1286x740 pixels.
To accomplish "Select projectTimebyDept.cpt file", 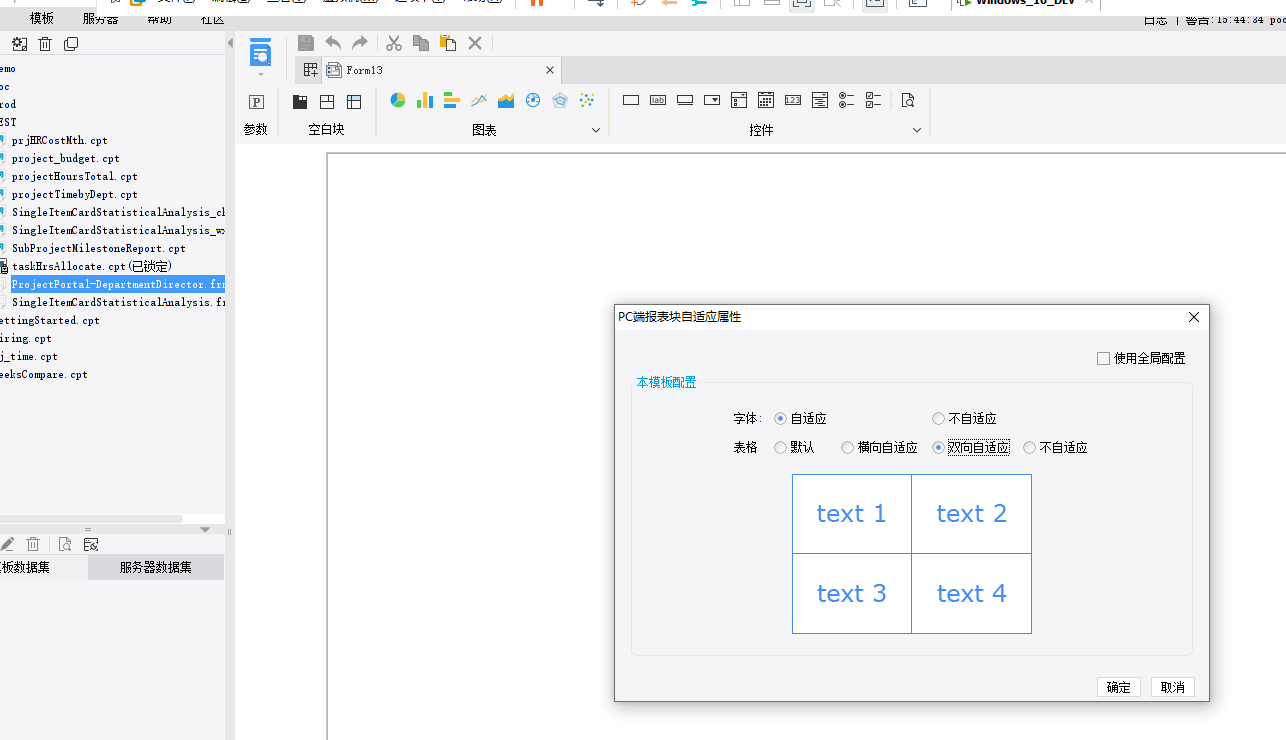I will pos(74,194).
